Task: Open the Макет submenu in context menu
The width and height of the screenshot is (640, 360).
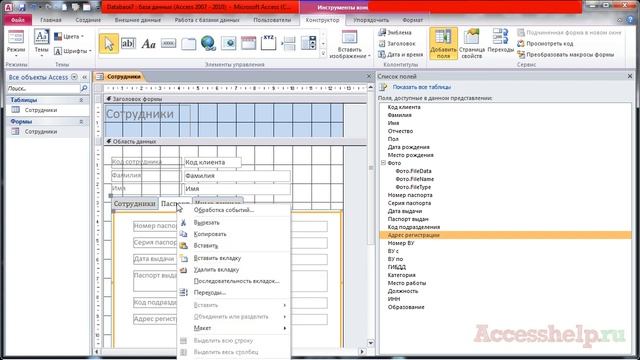Action: 233,328
